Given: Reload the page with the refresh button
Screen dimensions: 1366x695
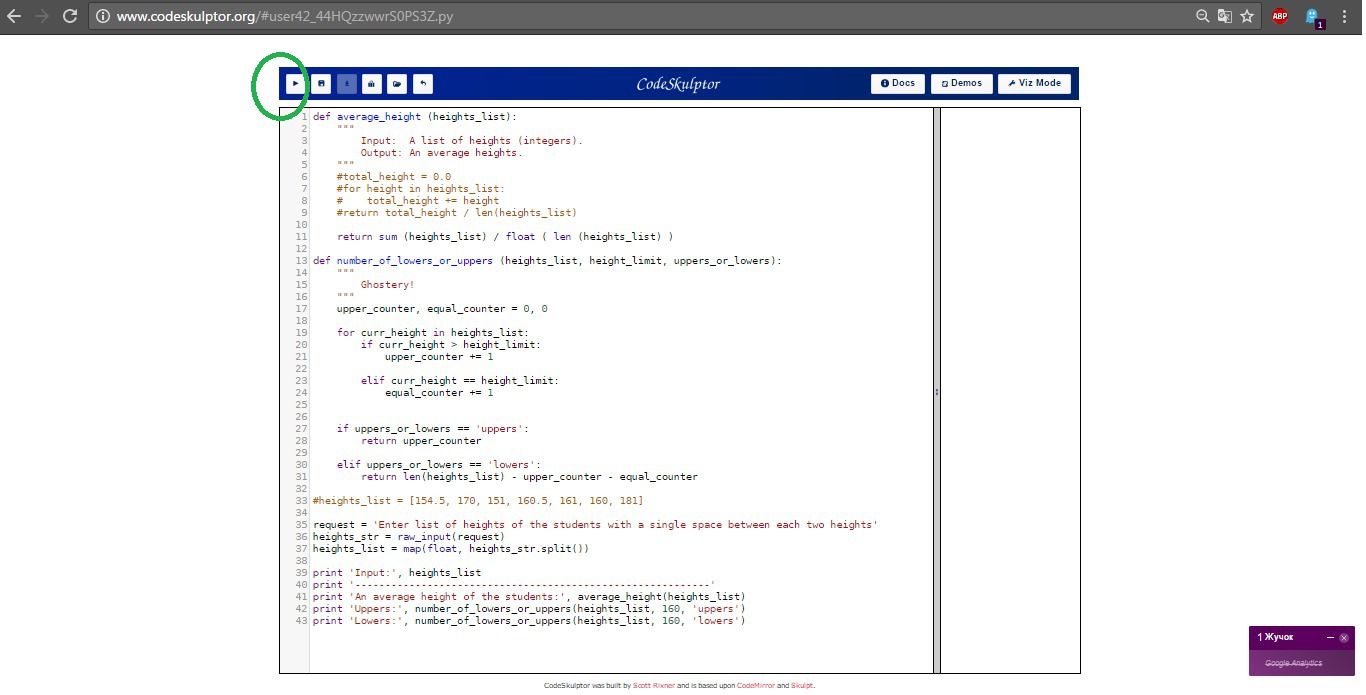Looking at the screenshot, I should coord(70,16).
